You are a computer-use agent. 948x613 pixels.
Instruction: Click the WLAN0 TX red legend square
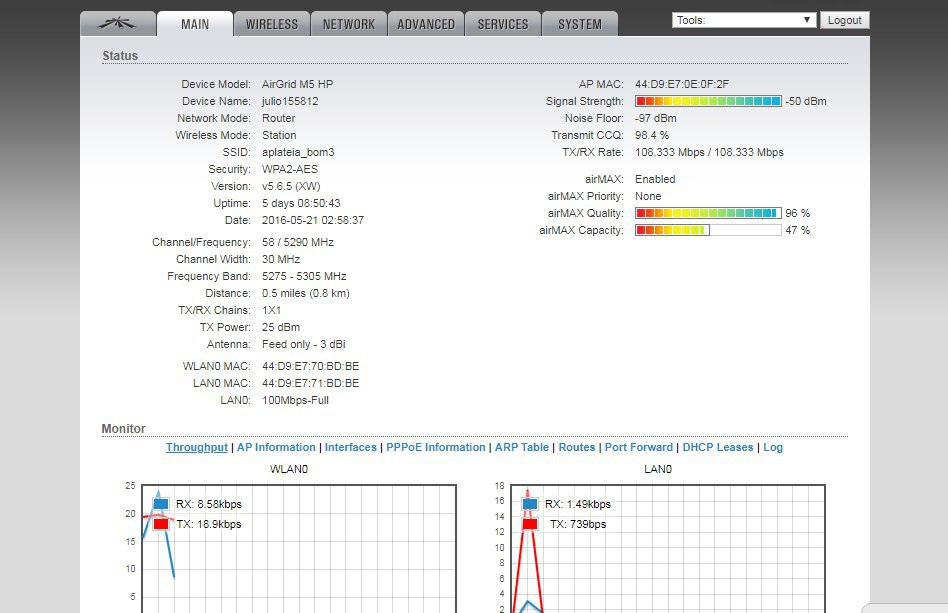[x=161, y=524]
